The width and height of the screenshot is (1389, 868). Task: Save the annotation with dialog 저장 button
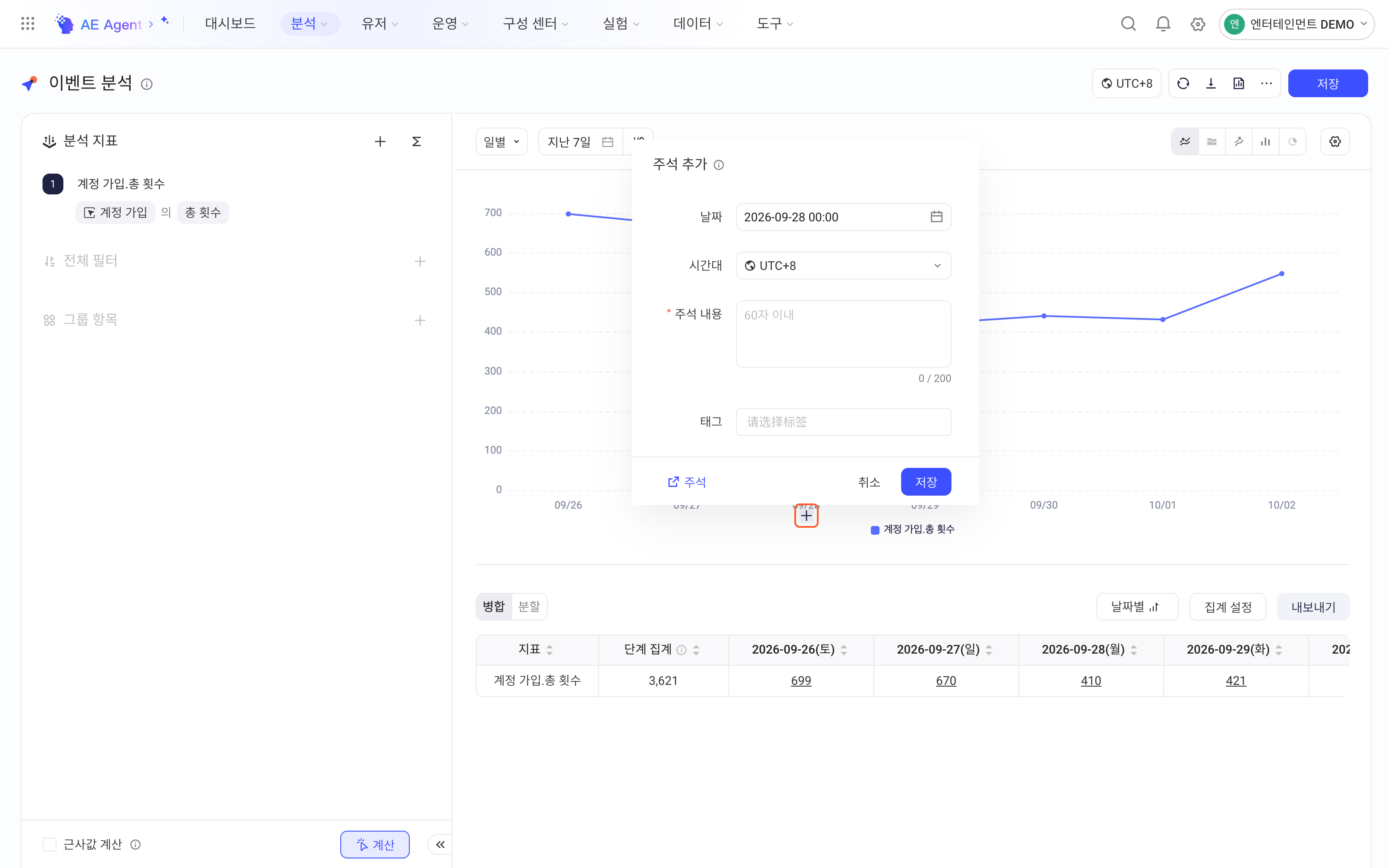[x=926, y=482]
